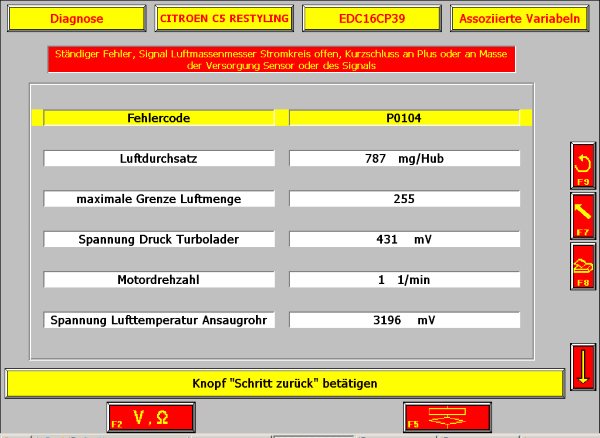Select the P0104 fault code cell
This screenshot has height=438, width=600.
tap(404, 118)
